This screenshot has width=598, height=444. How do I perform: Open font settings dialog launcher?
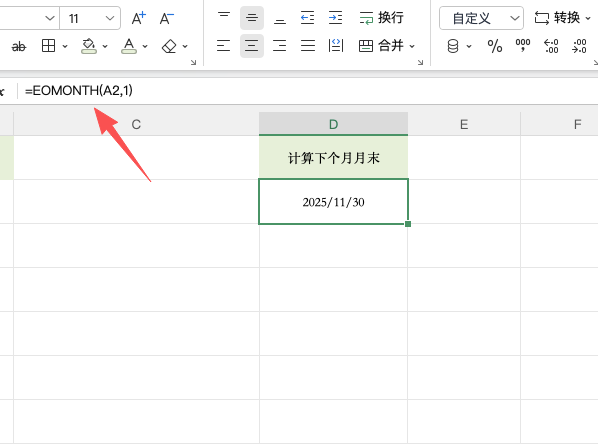click(x=193, y=62)
